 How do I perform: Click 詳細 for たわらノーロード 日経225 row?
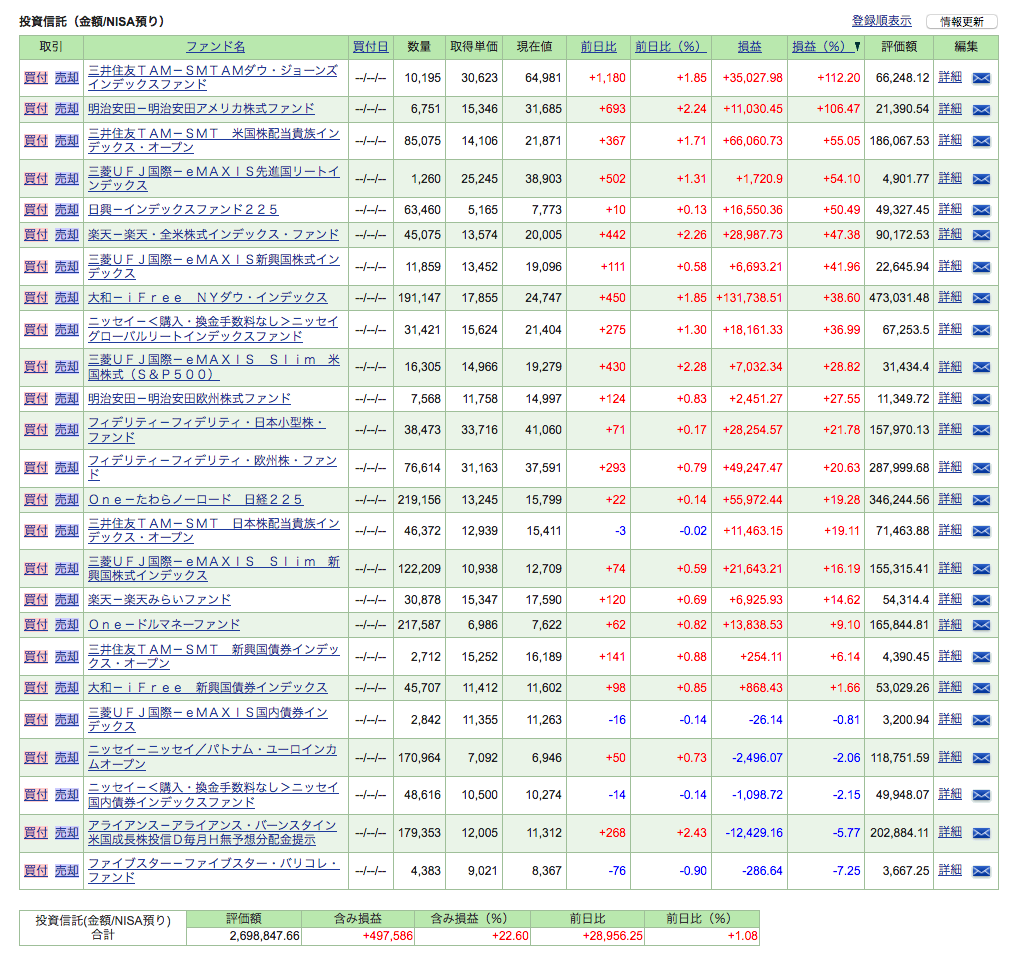950,499
